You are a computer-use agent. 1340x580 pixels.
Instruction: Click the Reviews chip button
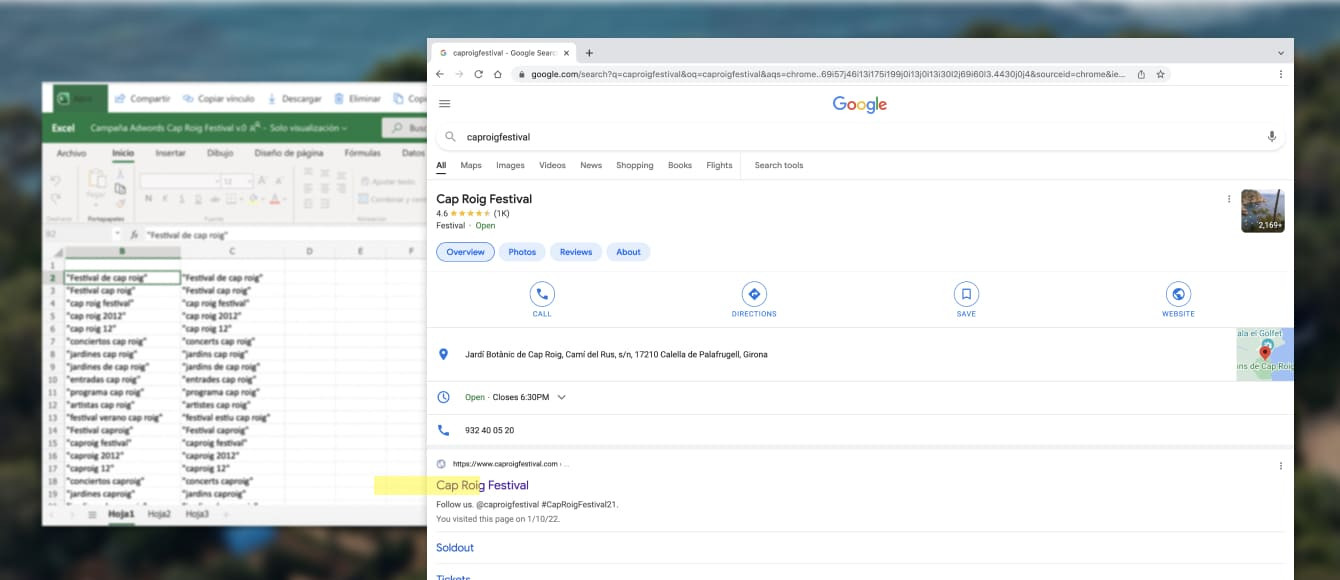point(576,252)
